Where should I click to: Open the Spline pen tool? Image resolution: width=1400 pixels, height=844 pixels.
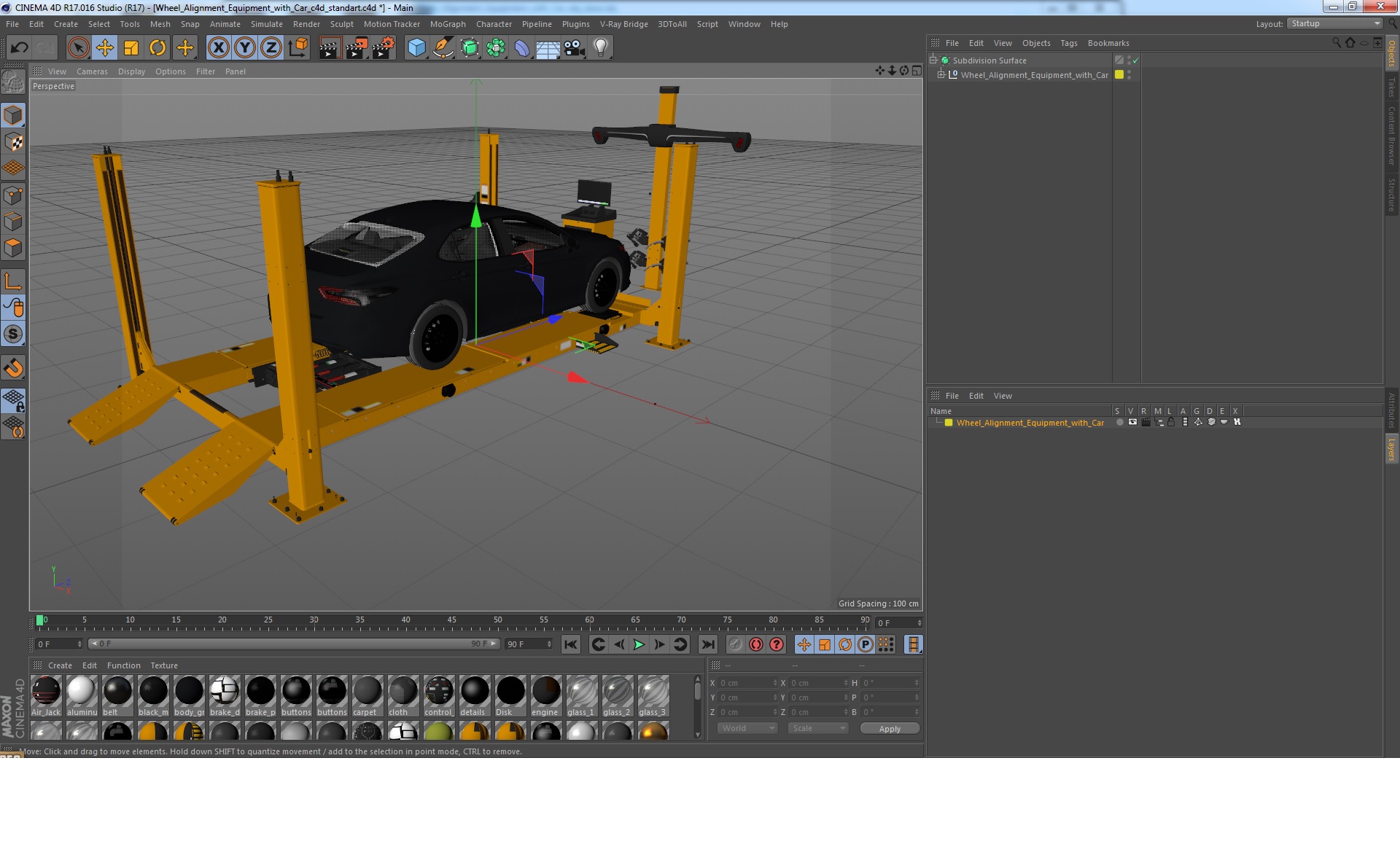[x=443, y=48]
